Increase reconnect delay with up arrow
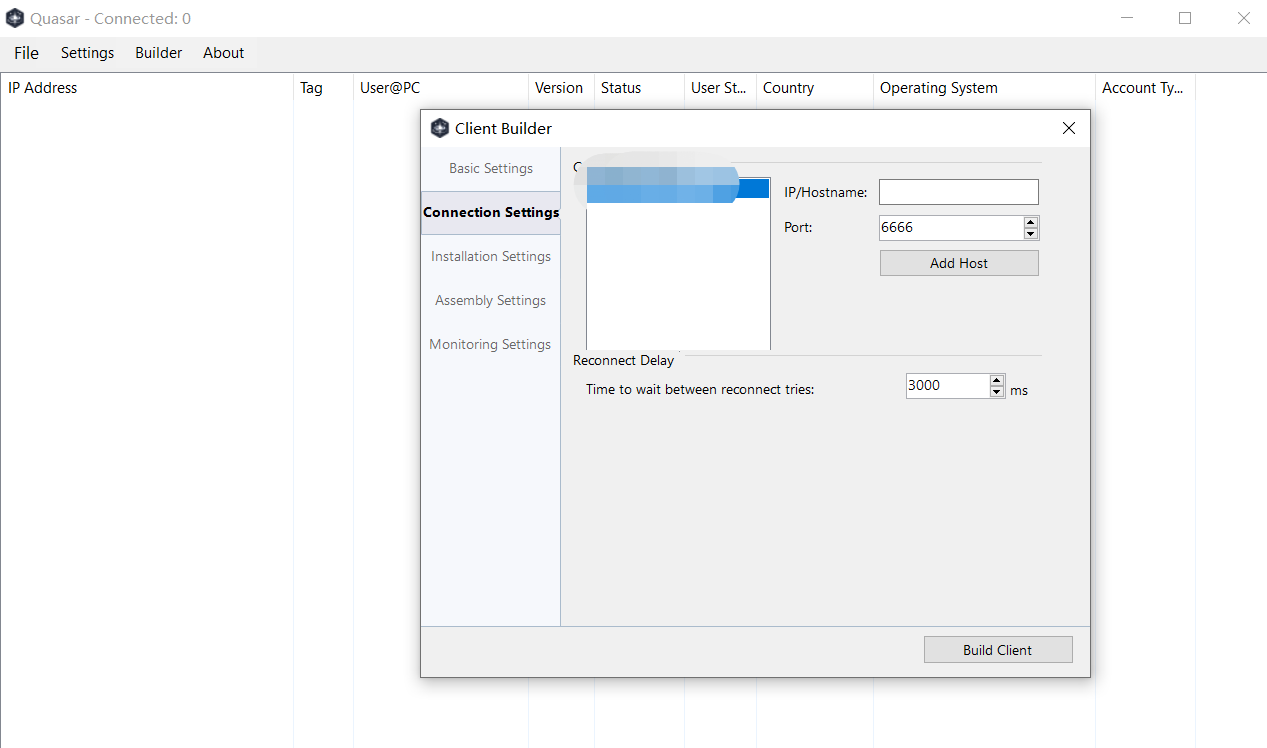Screen dimensions: 1267x748 coord(997,380)
